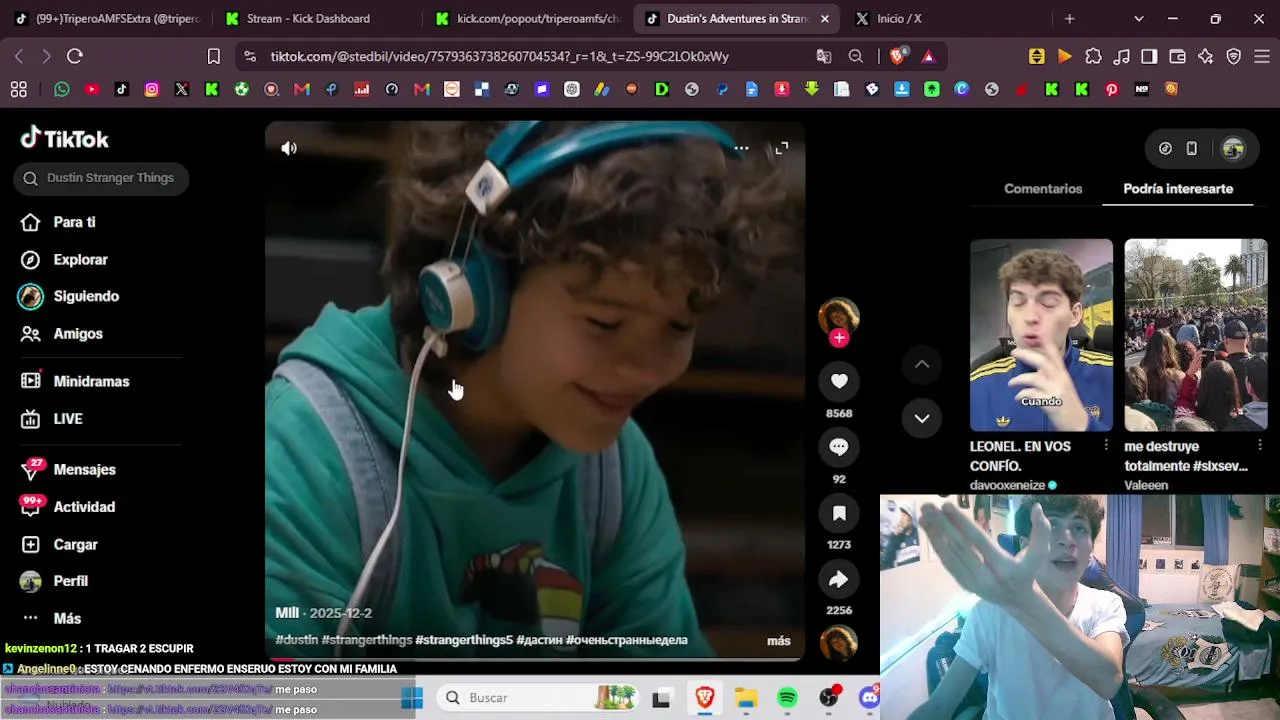This screenshot has width=1280, height=720.
Task: Visit the Valeeen profile link
Action: [x=1146, y=485]
